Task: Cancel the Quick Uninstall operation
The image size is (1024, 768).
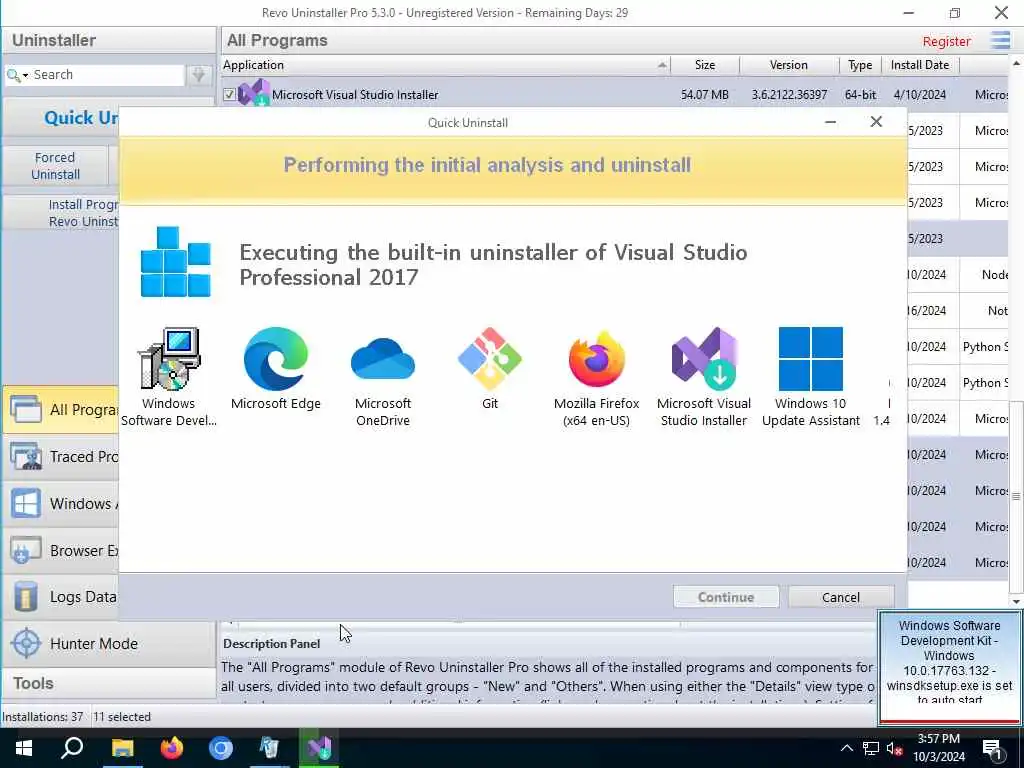Action: click(840, 597)
